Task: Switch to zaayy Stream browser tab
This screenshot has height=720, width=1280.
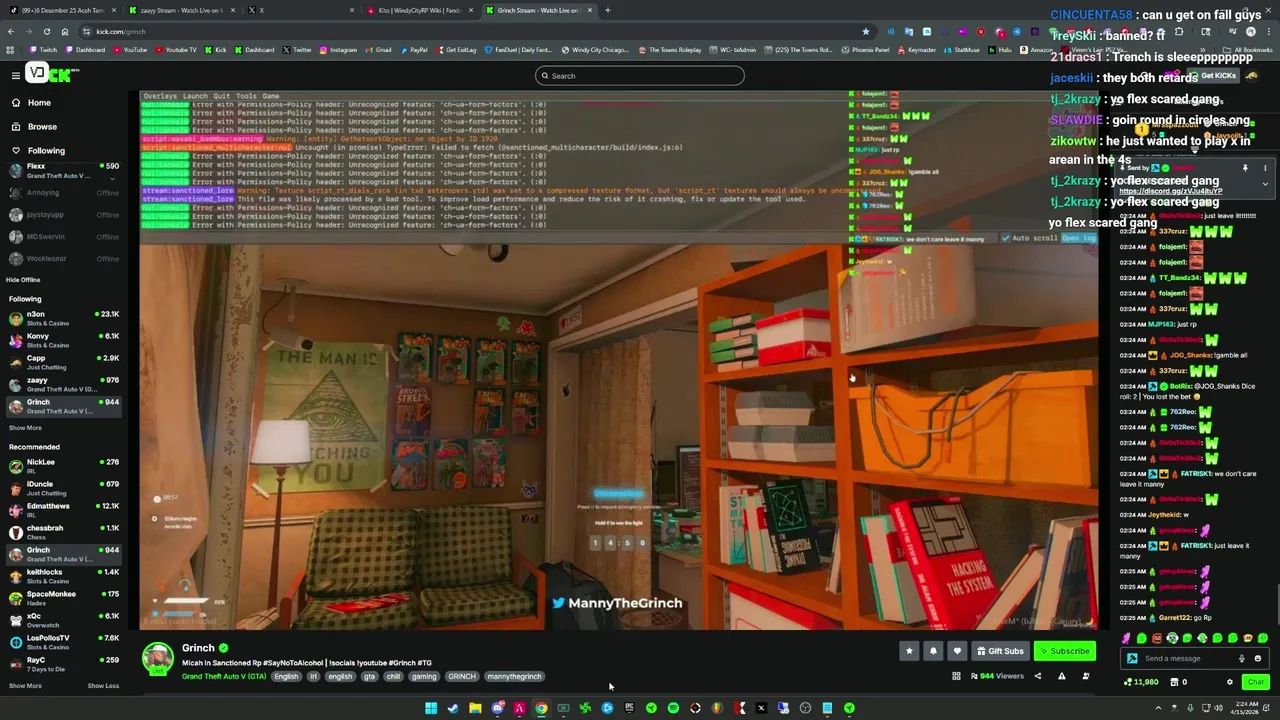Action: [180, 10]
